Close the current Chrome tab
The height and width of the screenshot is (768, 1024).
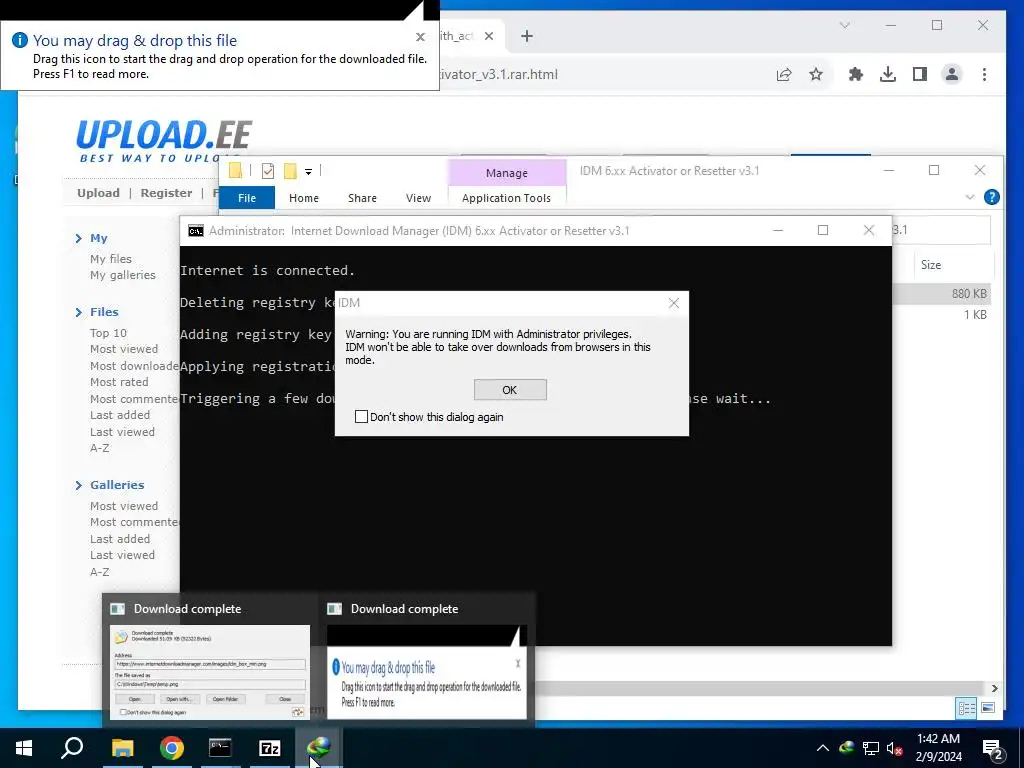click(x=488, y=36)
